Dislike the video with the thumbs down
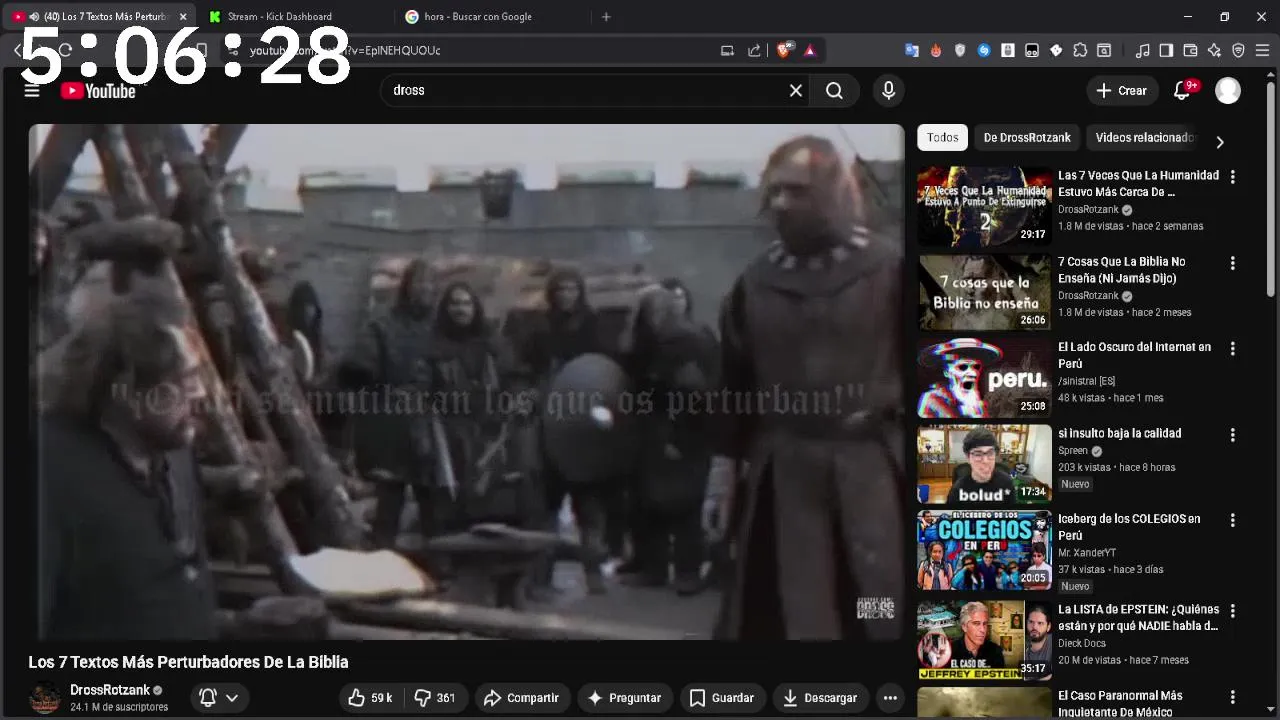The width and height of the screenshot is (1280, 720). click(x=436, y=698)
